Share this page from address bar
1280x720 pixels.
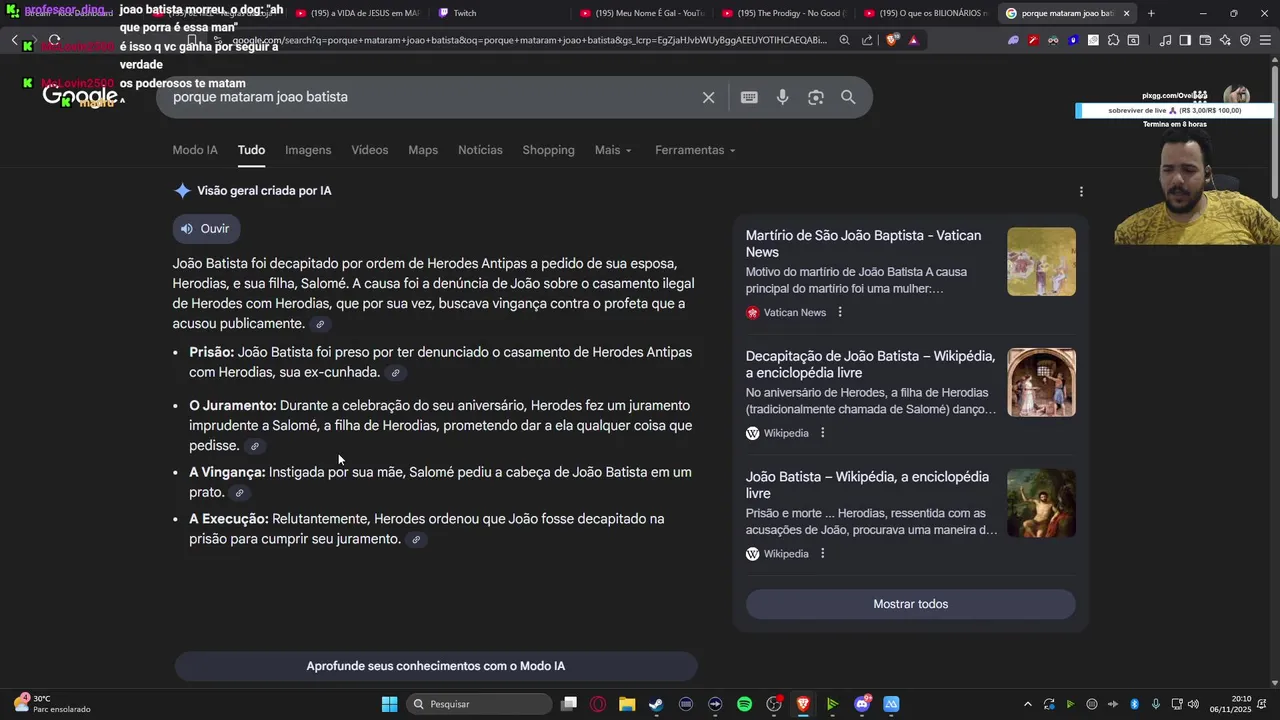[867, 40]
